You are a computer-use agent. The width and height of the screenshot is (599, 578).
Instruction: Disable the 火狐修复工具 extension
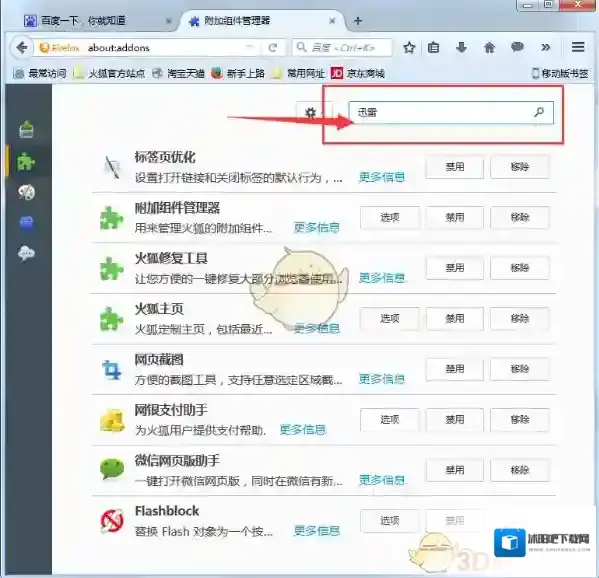(x=455, y=268)
